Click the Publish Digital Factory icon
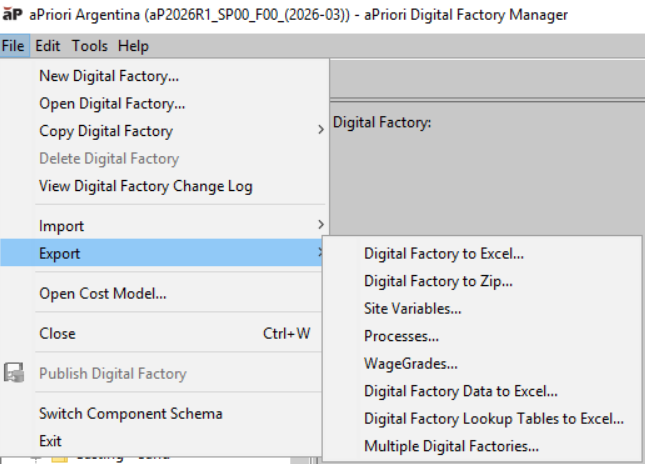645x464 pixels. (x=14, y=373)
